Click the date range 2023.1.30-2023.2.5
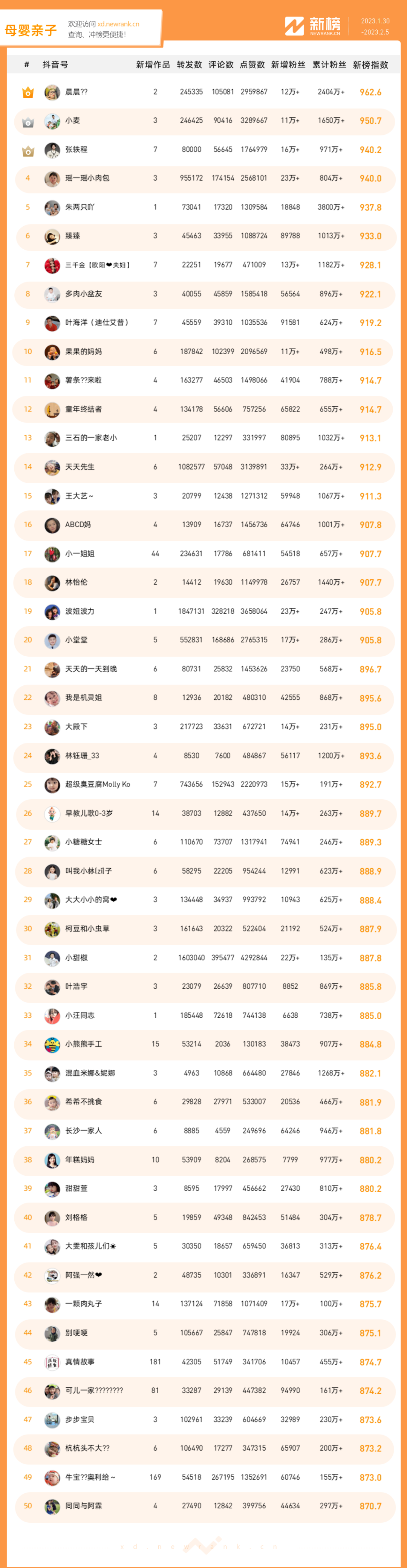 [375, 27]
